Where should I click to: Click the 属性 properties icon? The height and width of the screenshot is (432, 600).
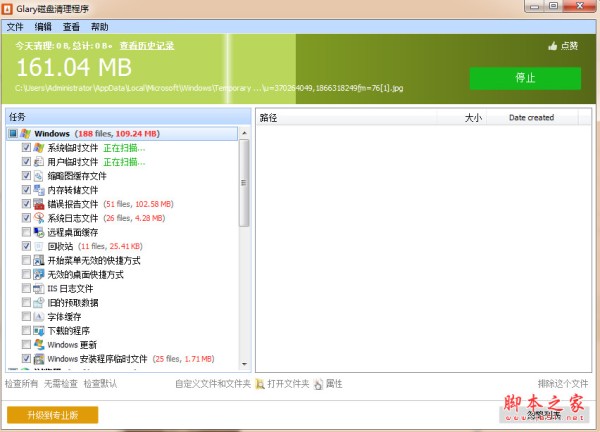click(318, 383)
